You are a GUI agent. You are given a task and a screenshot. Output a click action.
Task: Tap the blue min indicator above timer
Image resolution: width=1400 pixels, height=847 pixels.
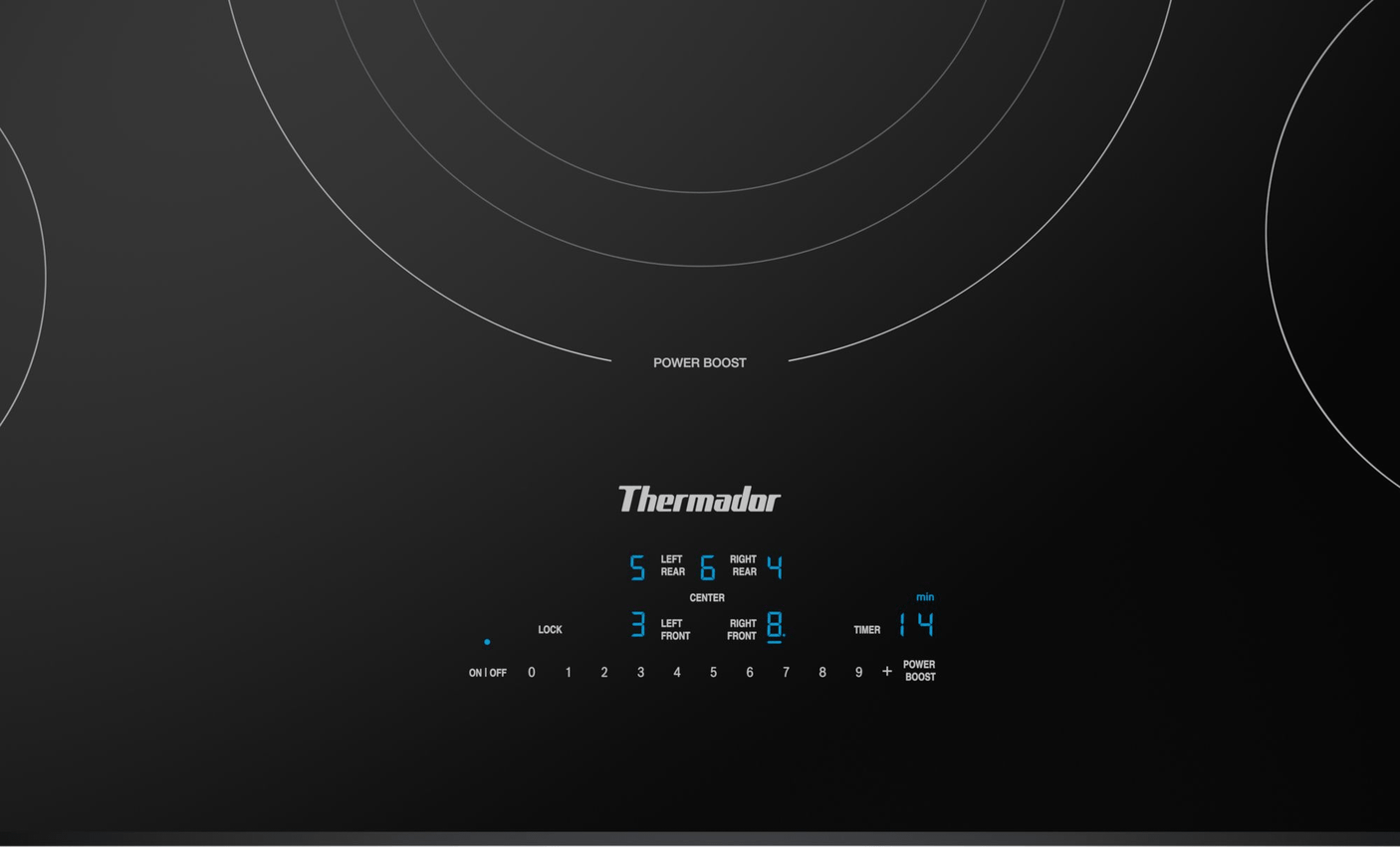pos(925,597)
